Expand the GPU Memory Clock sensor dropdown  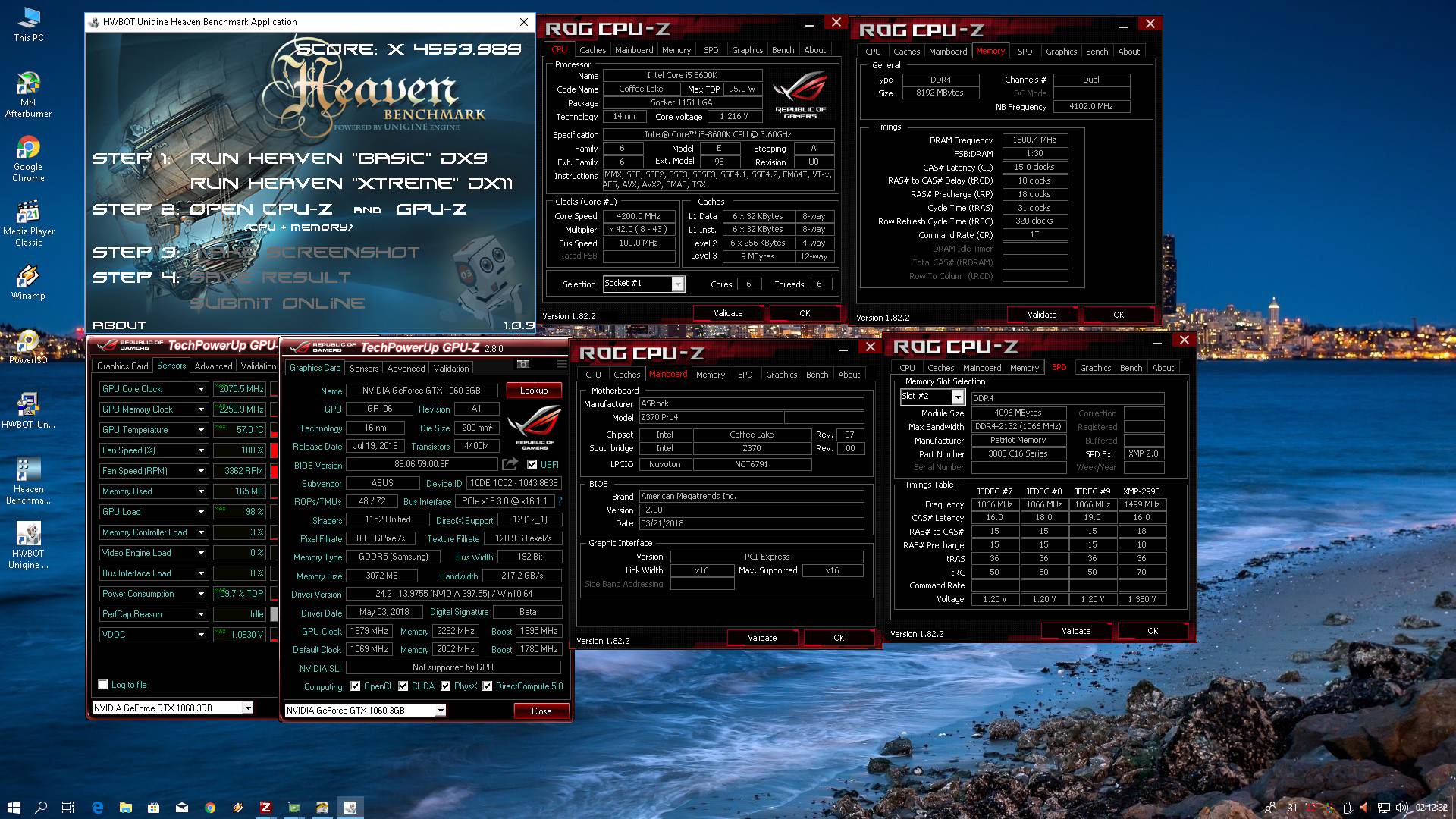[x=201, y=409]
